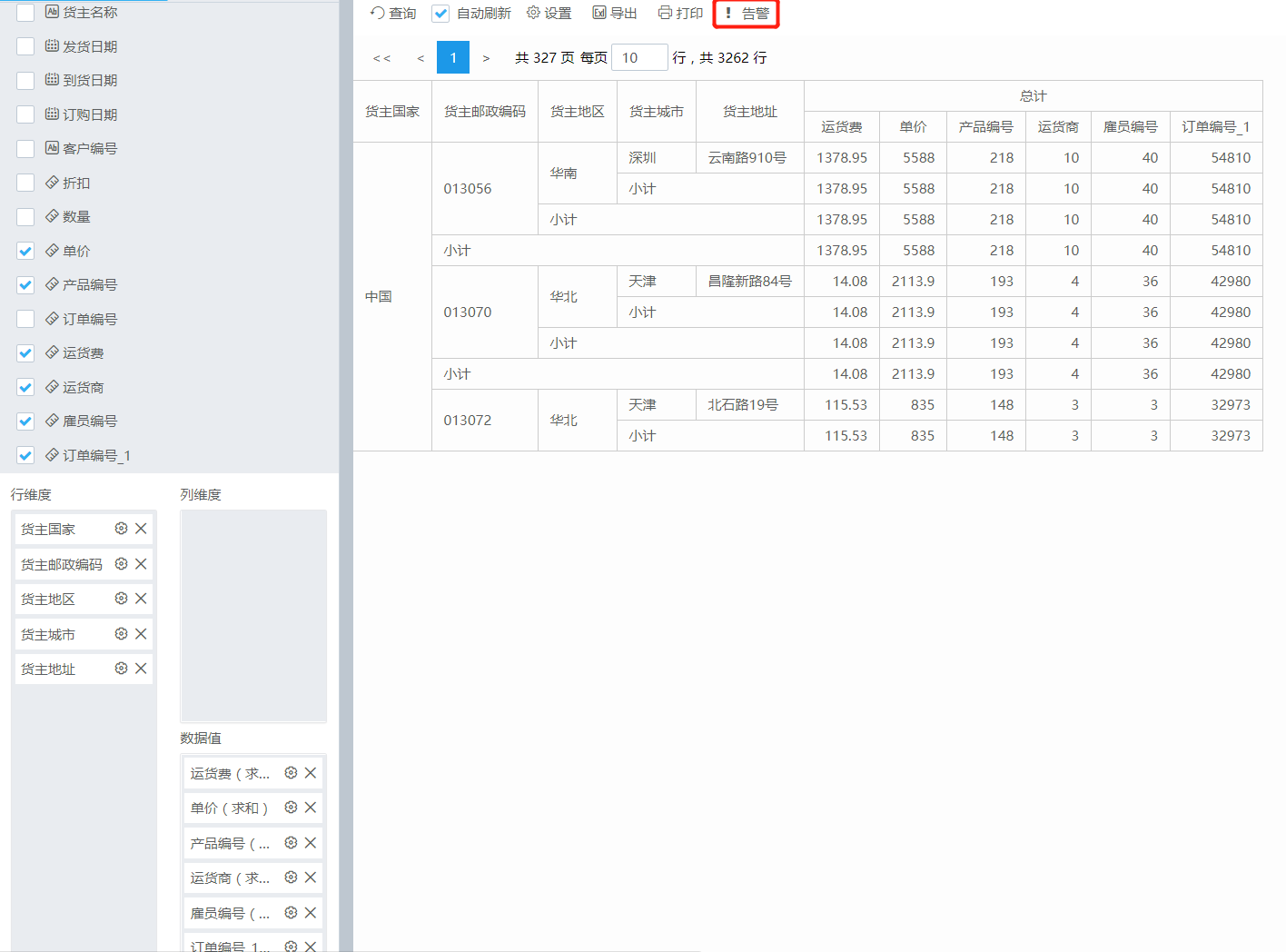Remove 货主地址 from row dimensions
Screen dimensions: 1286x952
[141, 669]
